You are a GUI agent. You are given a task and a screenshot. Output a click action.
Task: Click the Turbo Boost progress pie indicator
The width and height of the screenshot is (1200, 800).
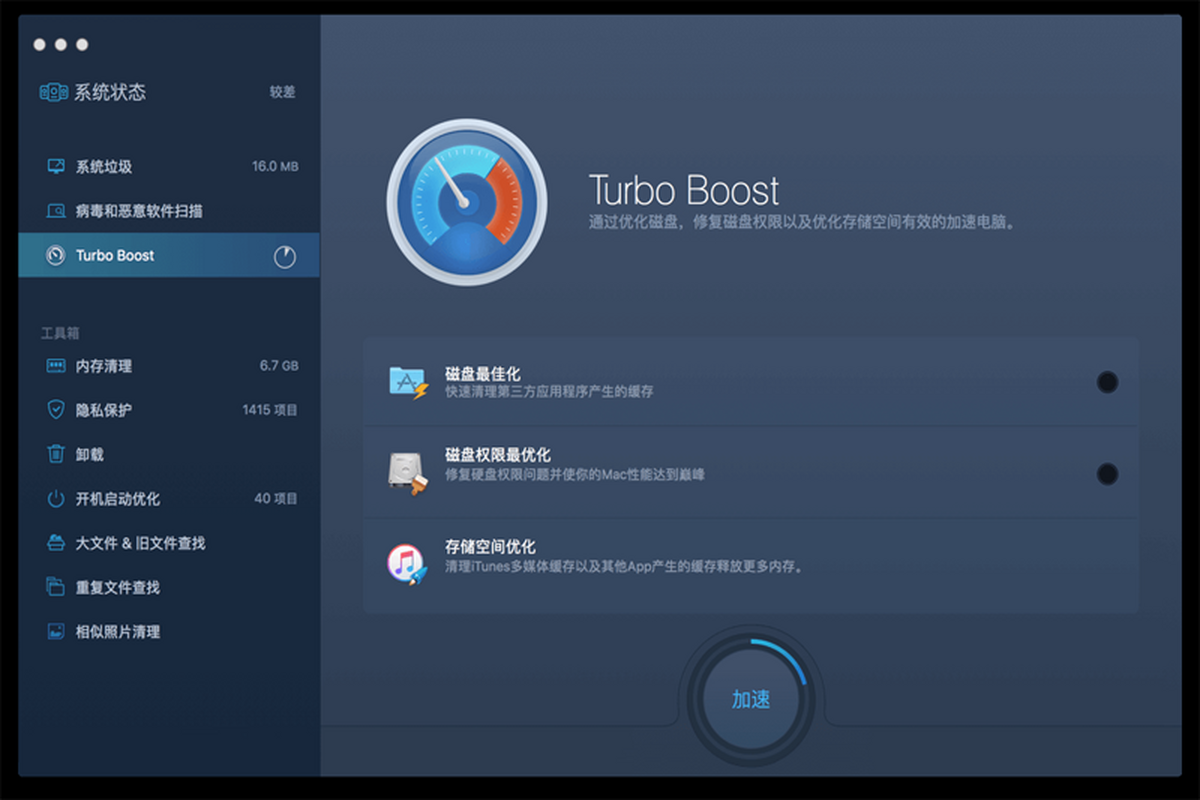(x=285, y=257)
